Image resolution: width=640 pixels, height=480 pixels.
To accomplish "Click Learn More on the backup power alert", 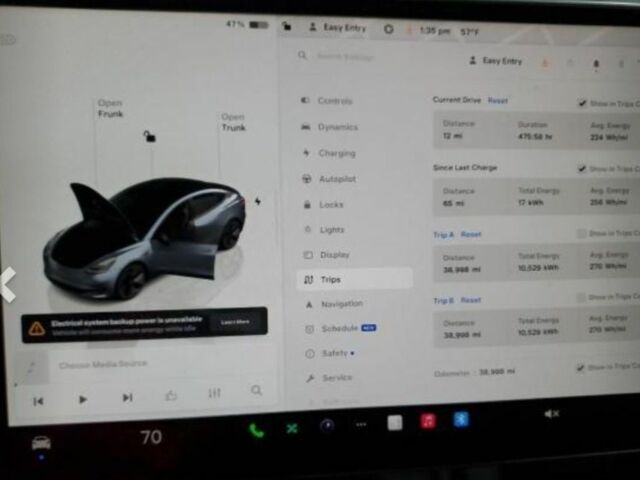I will 235,322.
